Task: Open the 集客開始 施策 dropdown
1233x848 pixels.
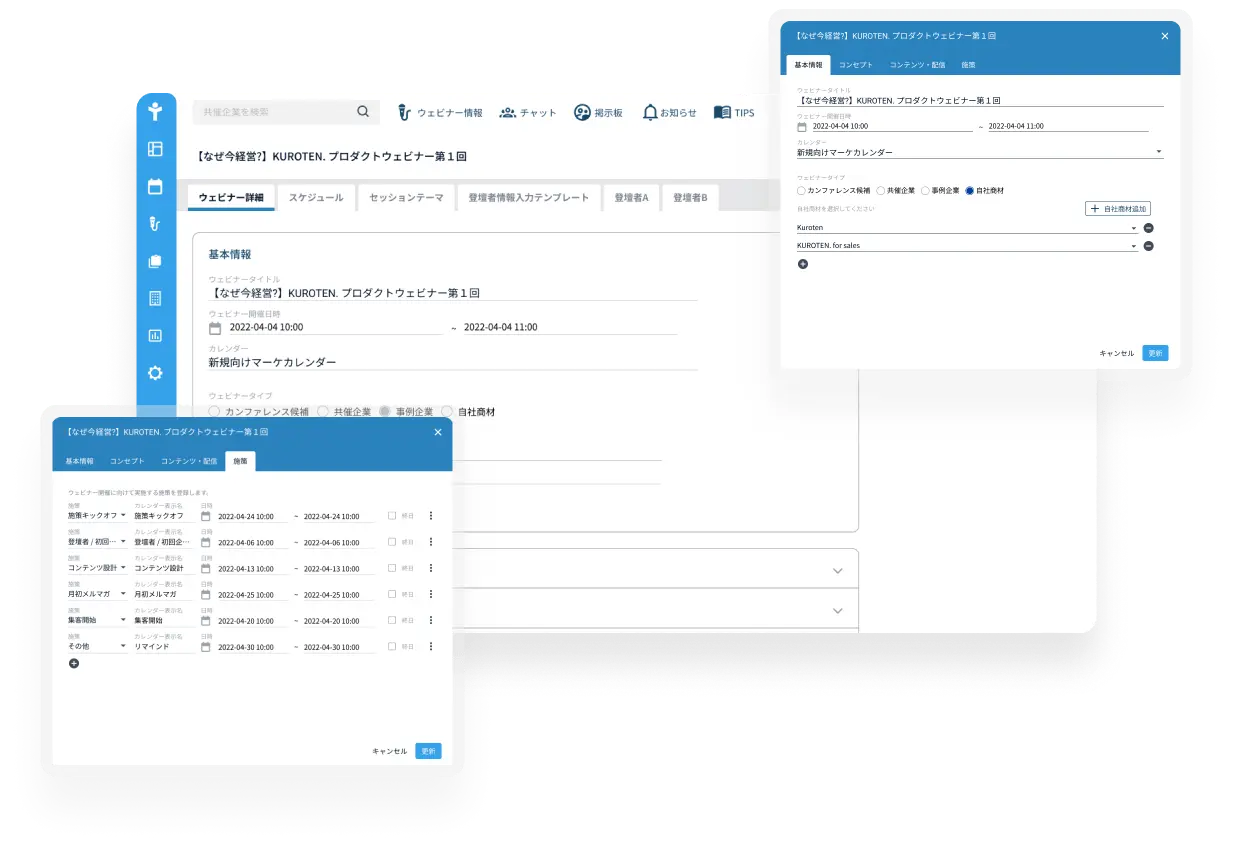Action: (x=98, y=620)
